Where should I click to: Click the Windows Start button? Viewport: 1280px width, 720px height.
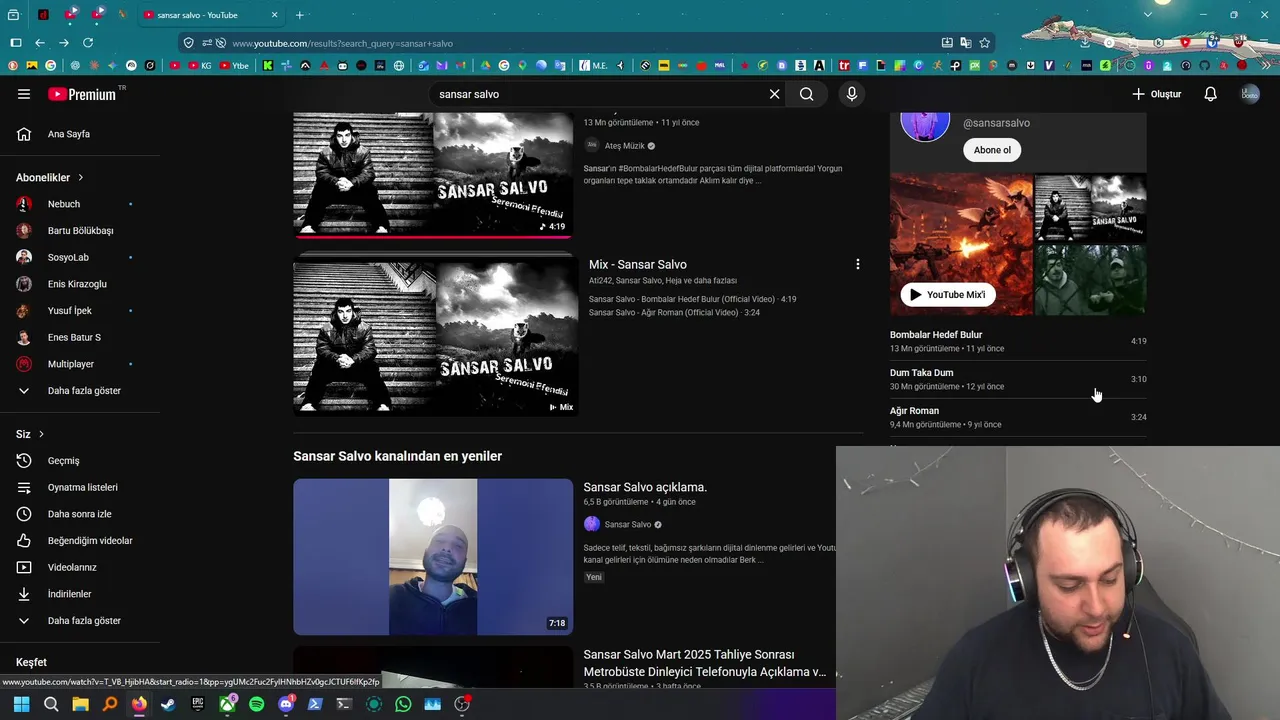tap(21, 704)
